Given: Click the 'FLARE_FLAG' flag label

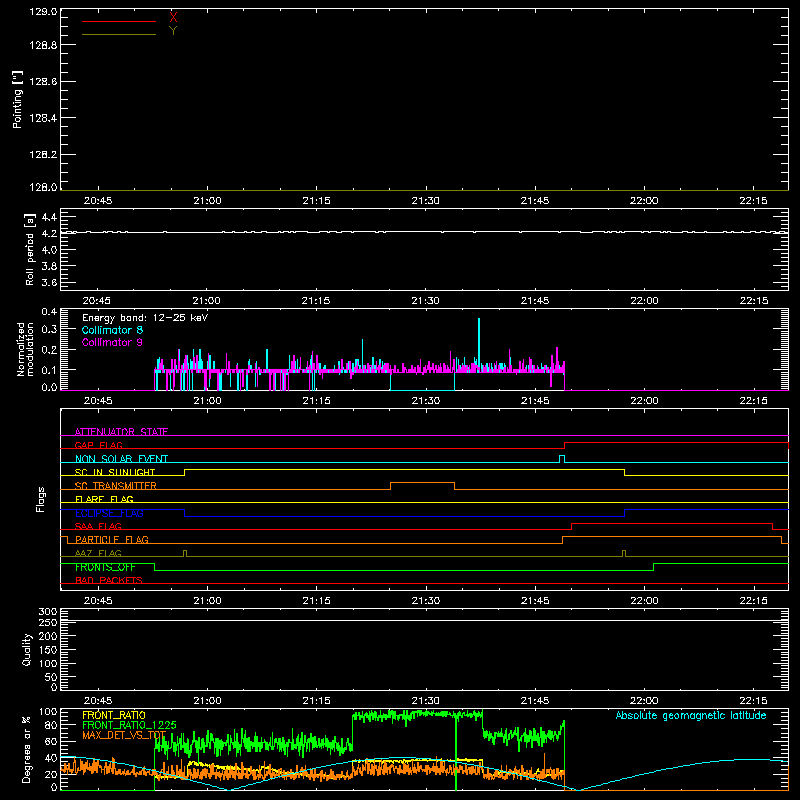Looking at the screenshot, I should pos(104,499).
